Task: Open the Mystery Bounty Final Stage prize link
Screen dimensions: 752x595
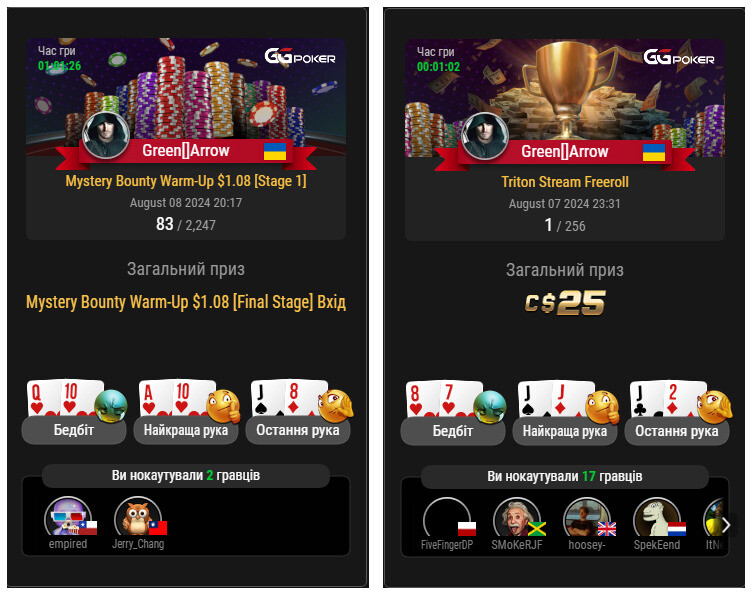Action: [x=186, y=302]
